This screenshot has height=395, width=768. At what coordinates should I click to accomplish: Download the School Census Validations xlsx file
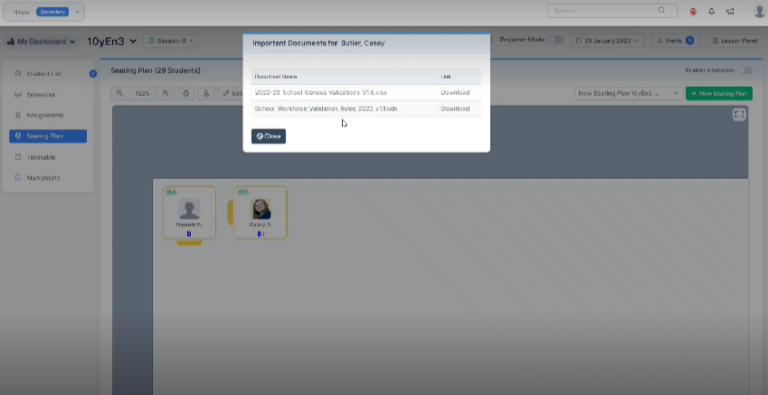point(455,93)
